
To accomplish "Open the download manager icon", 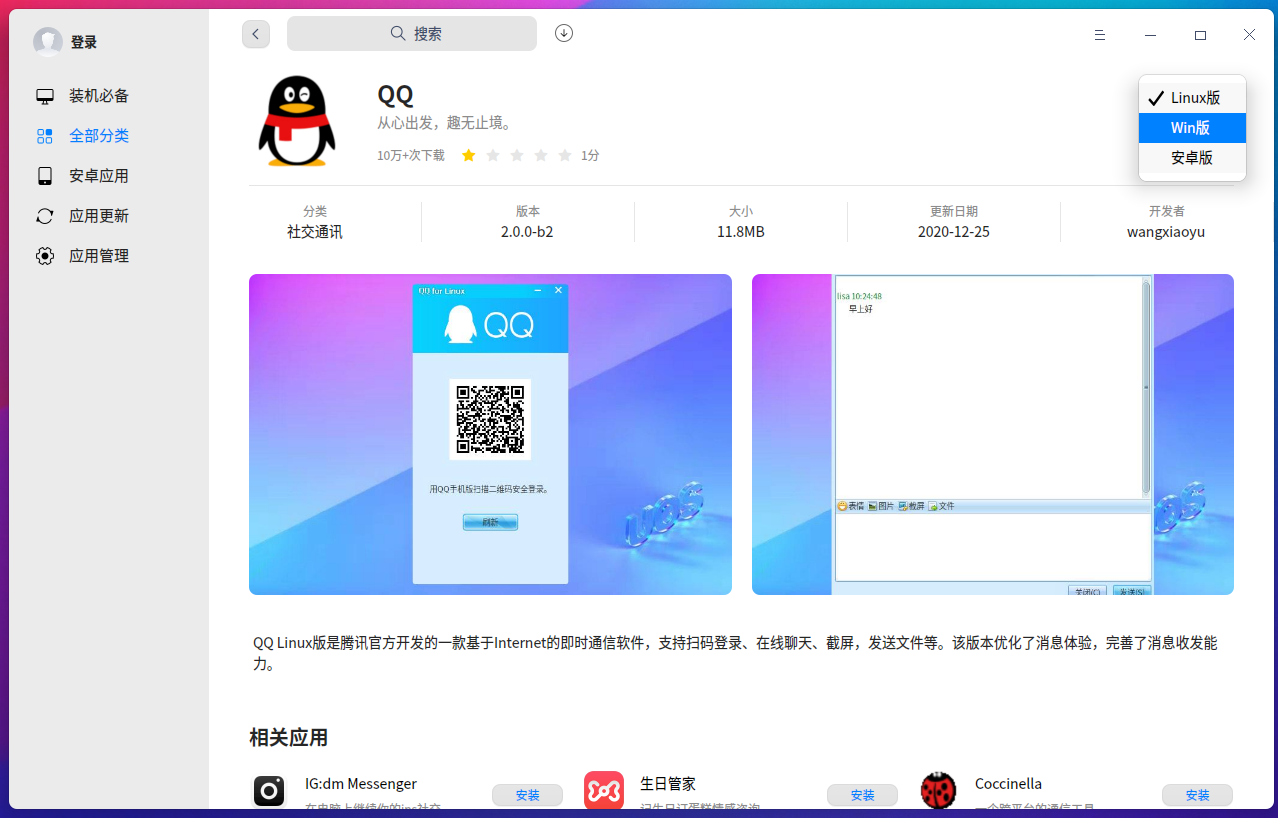I will 564,33.
